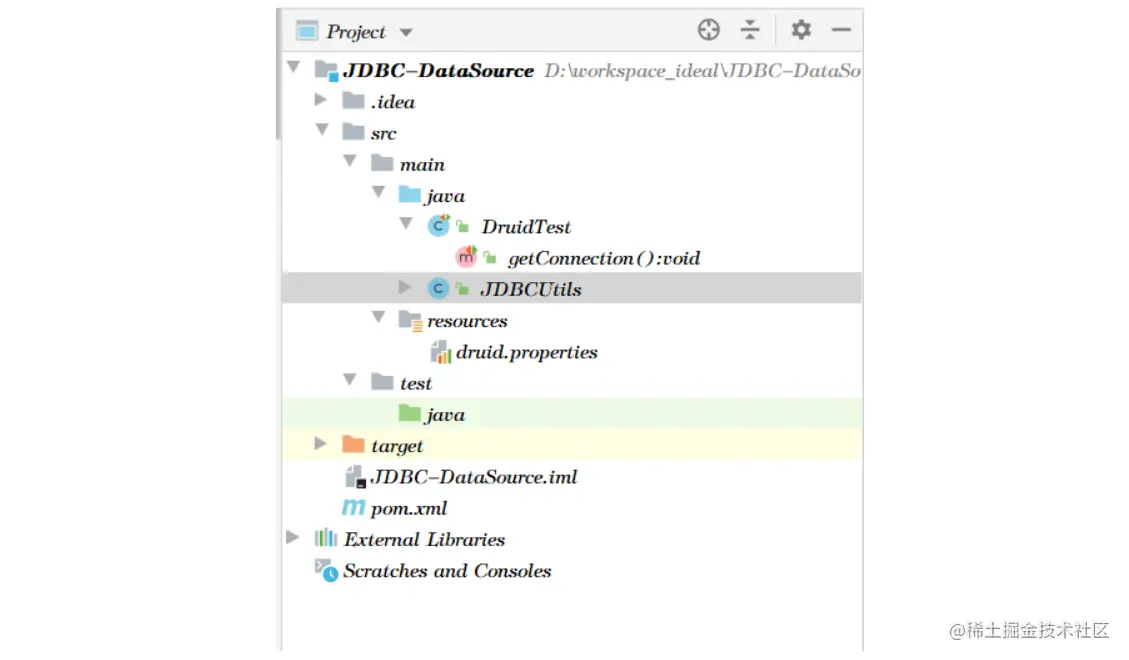Image resolution: width=1129 pixels, height=660 pixels.
Task: Select JDBC-DataSource.iml file
Action: pyautogui.click(x=474, y=477)
